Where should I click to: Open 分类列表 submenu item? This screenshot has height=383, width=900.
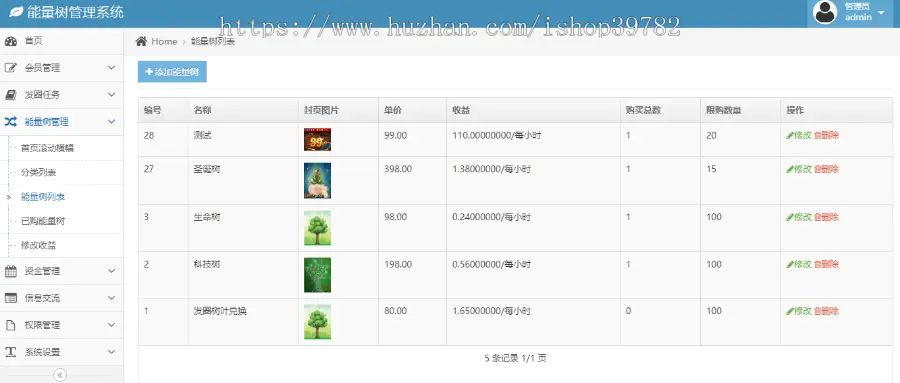click(38, 172)
